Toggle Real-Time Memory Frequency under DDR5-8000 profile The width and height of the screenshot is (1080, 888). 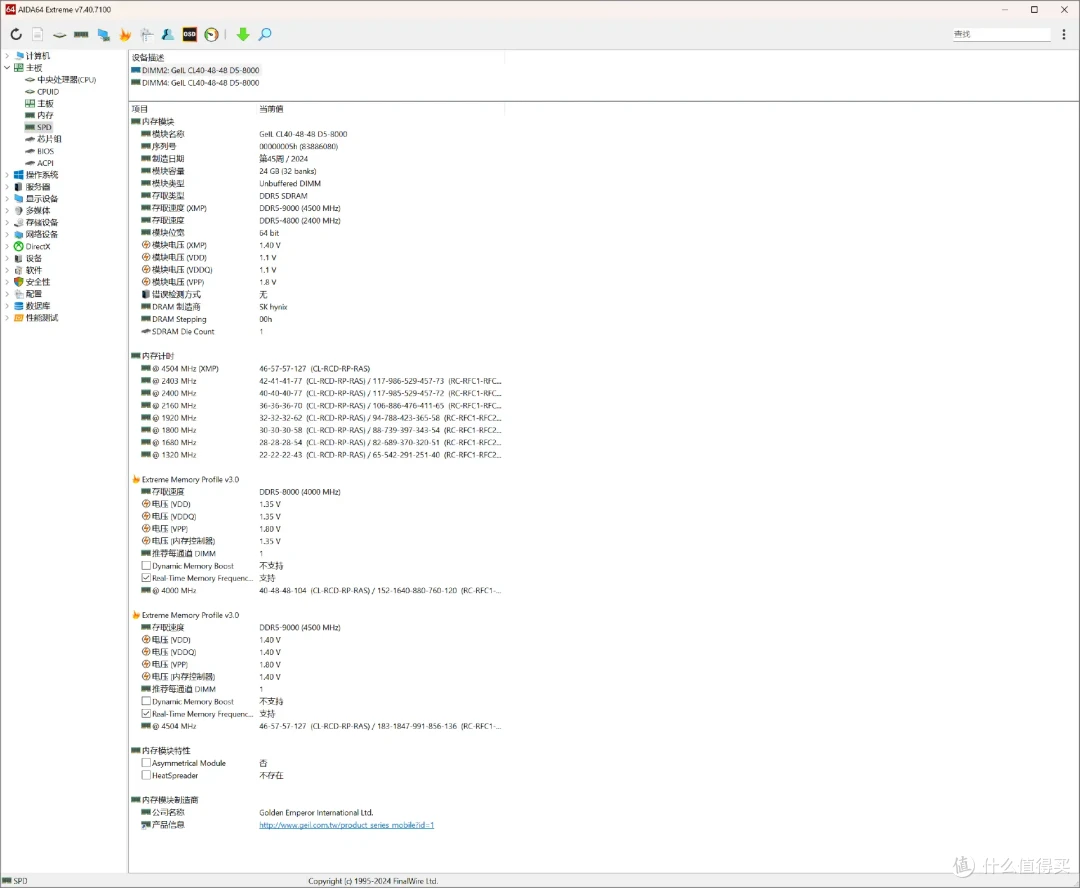146,578
